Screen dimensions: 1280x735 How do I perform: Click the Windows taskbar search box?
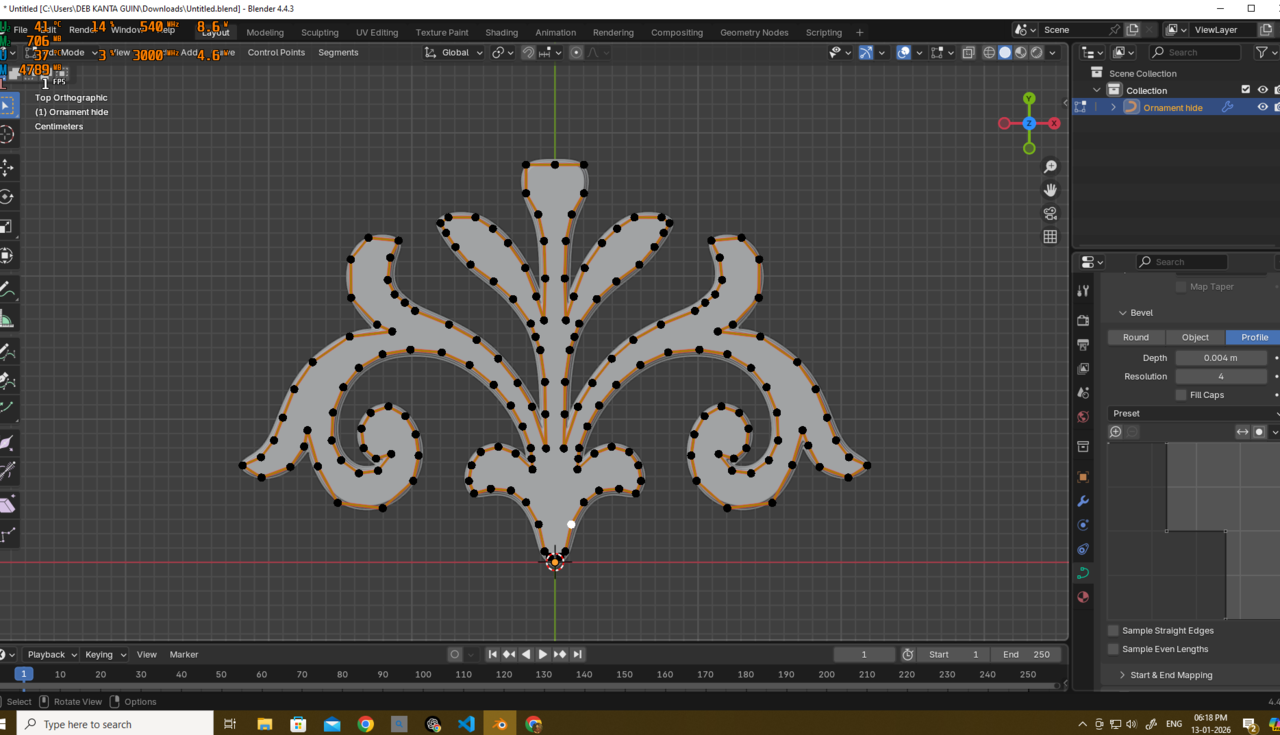pos(115,724)
